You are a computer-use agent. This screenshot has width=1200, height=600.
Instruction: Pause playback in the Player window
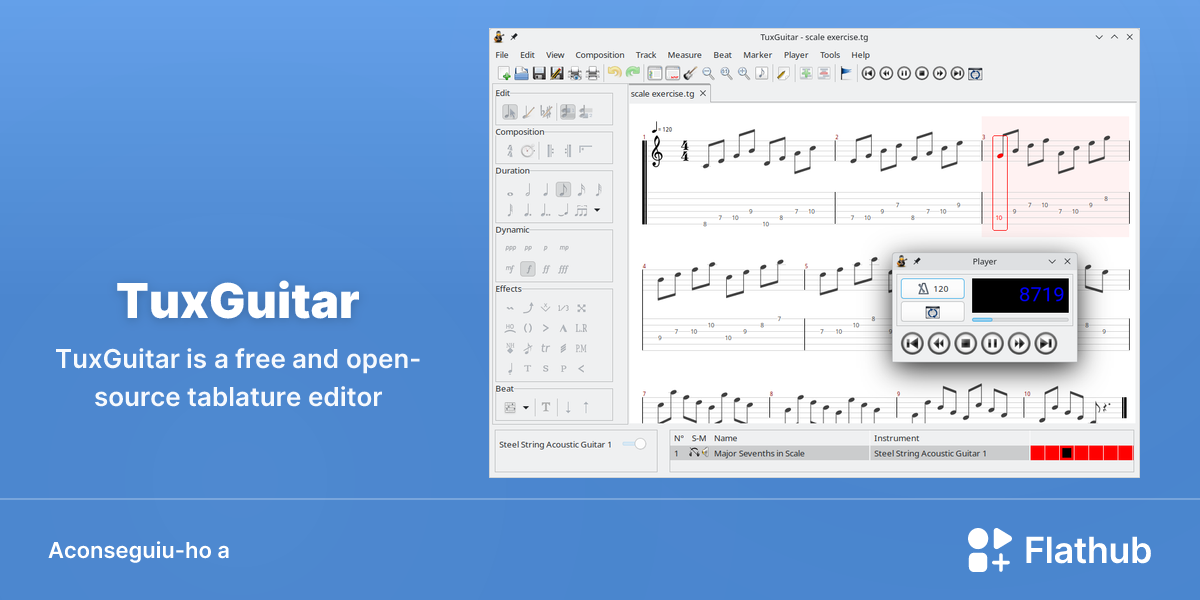(992, 344)
